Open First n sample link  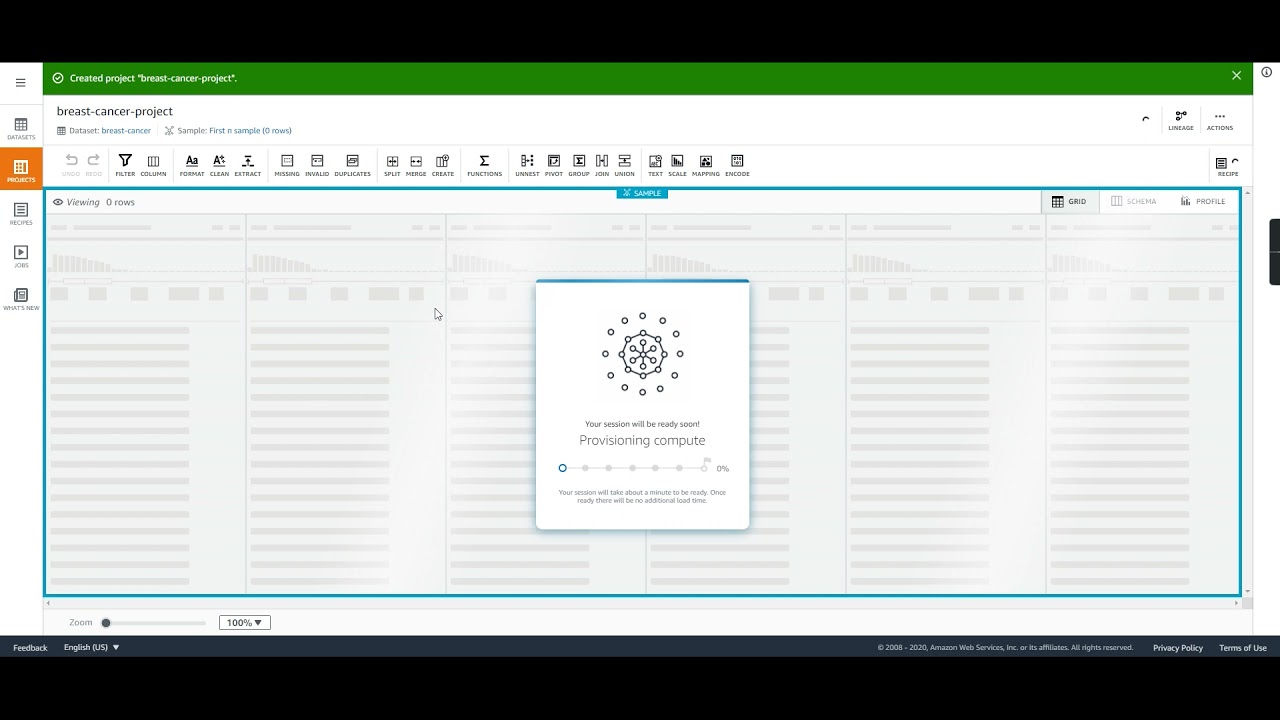click(250, 131)
